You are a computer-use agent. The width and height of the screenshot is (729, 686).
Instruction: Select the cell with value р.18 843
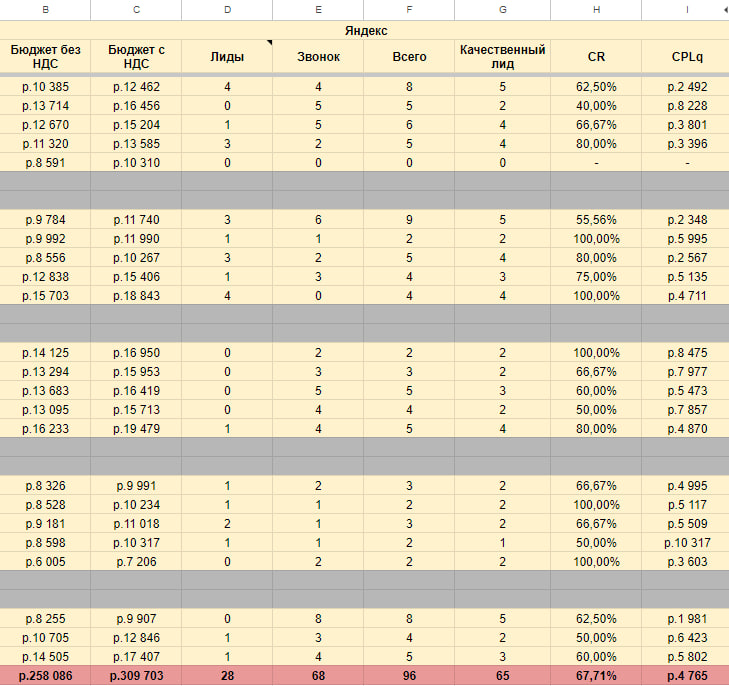click(x=136, y=295)
